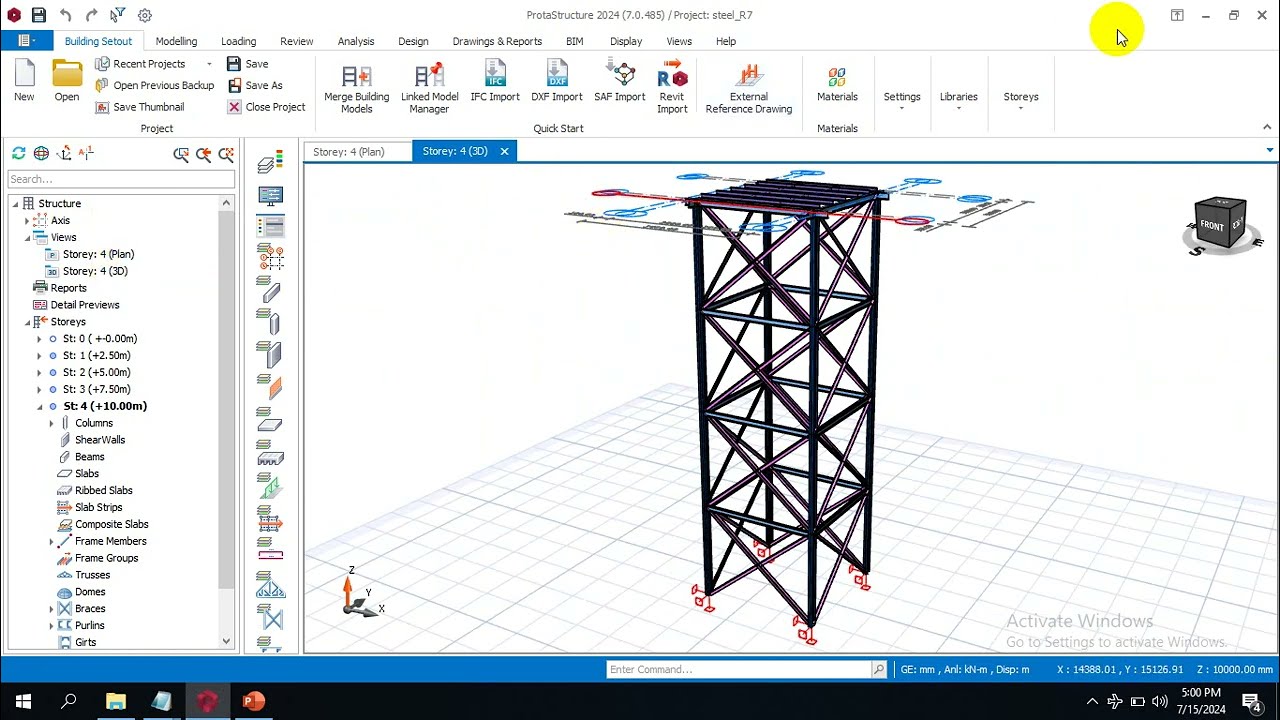Open the selection filter tool

(x=117, y=15)
